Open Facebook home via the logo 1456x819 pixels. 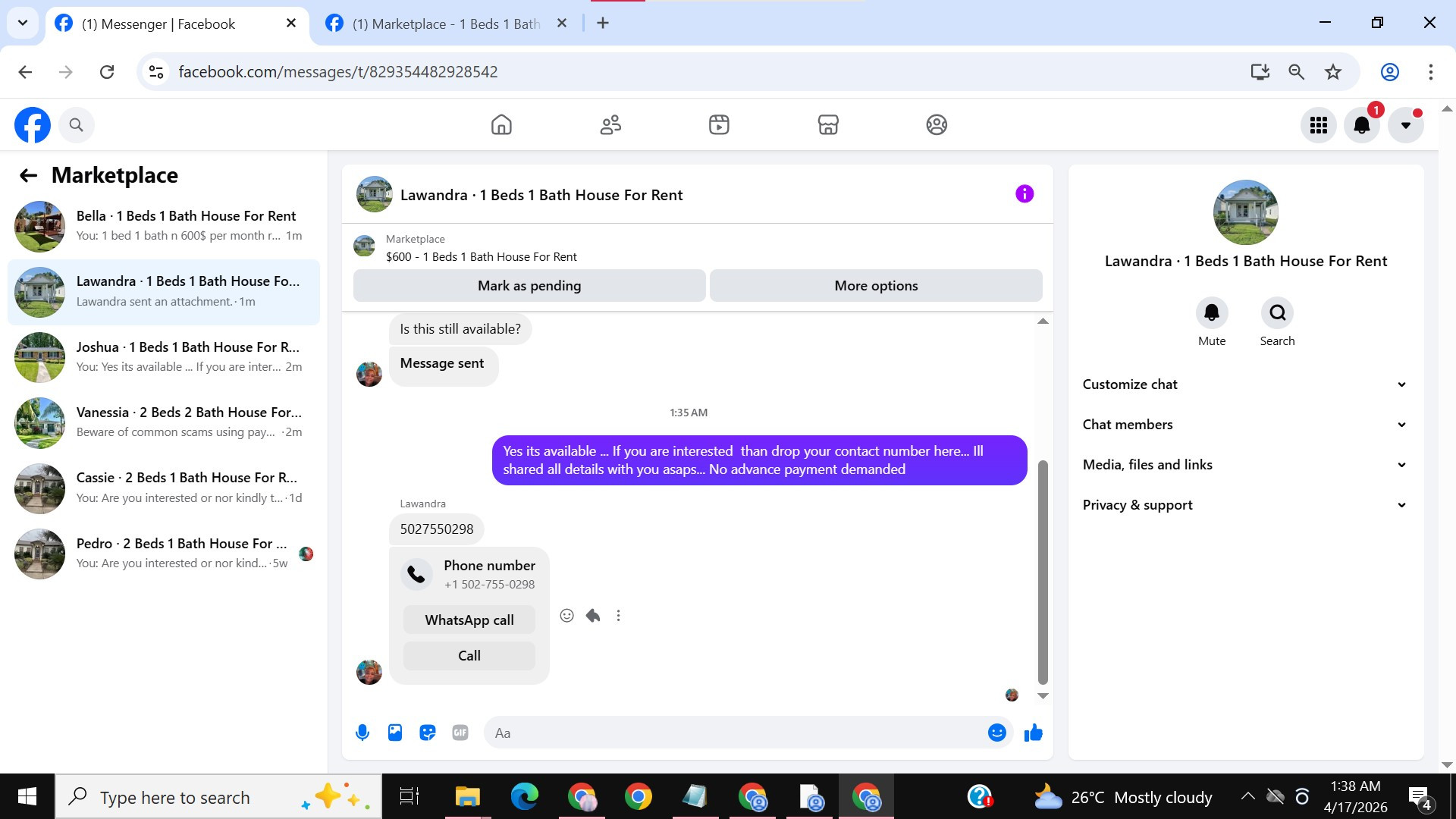33,125
